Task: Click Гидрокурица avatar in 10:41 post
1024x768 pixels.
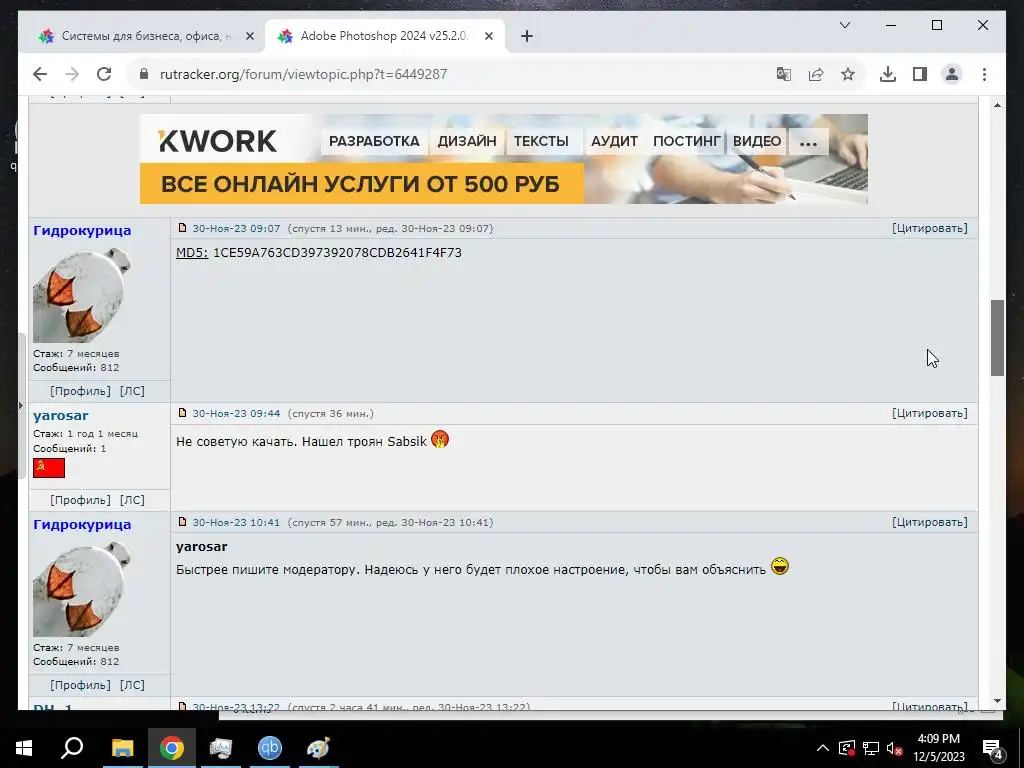Action: pos(82,588)
